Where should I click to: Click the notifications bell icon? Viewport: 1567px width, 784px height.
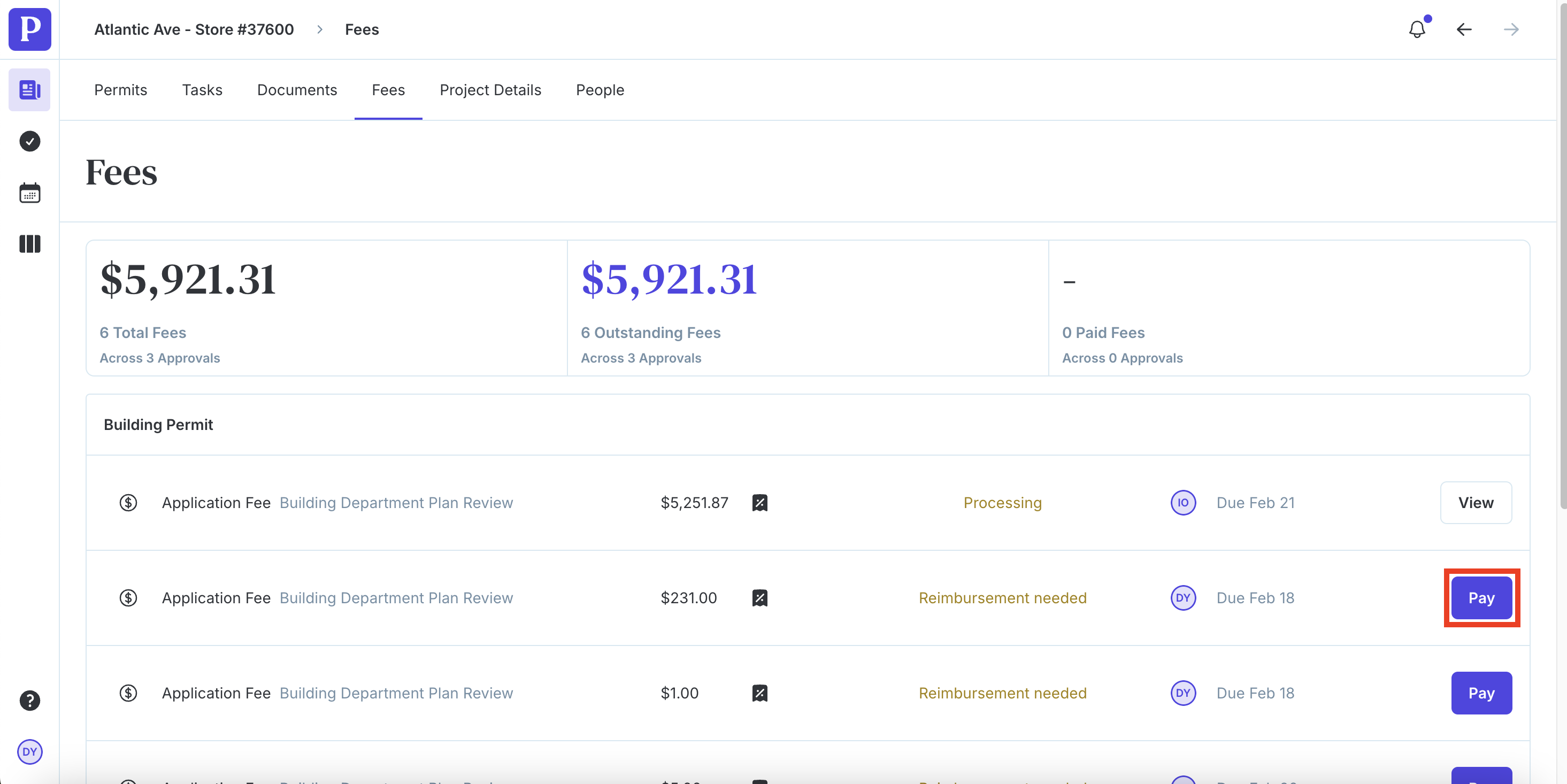1417,29
